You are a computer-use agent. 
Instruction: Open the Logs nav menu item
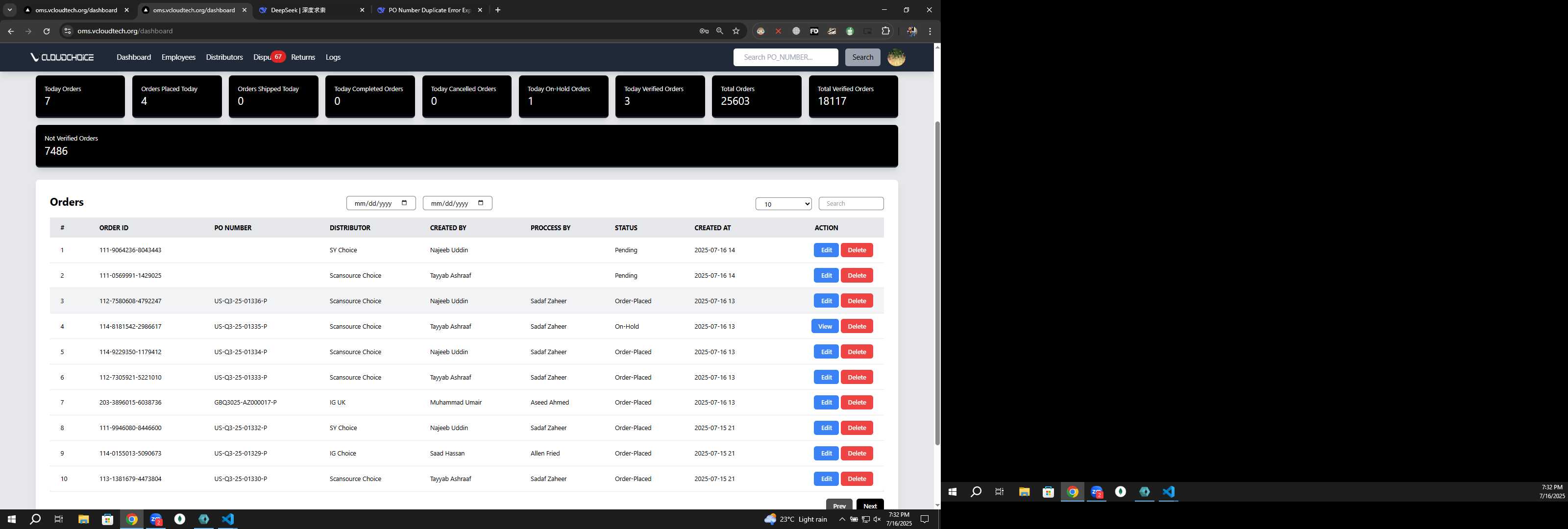coord(333,57)
